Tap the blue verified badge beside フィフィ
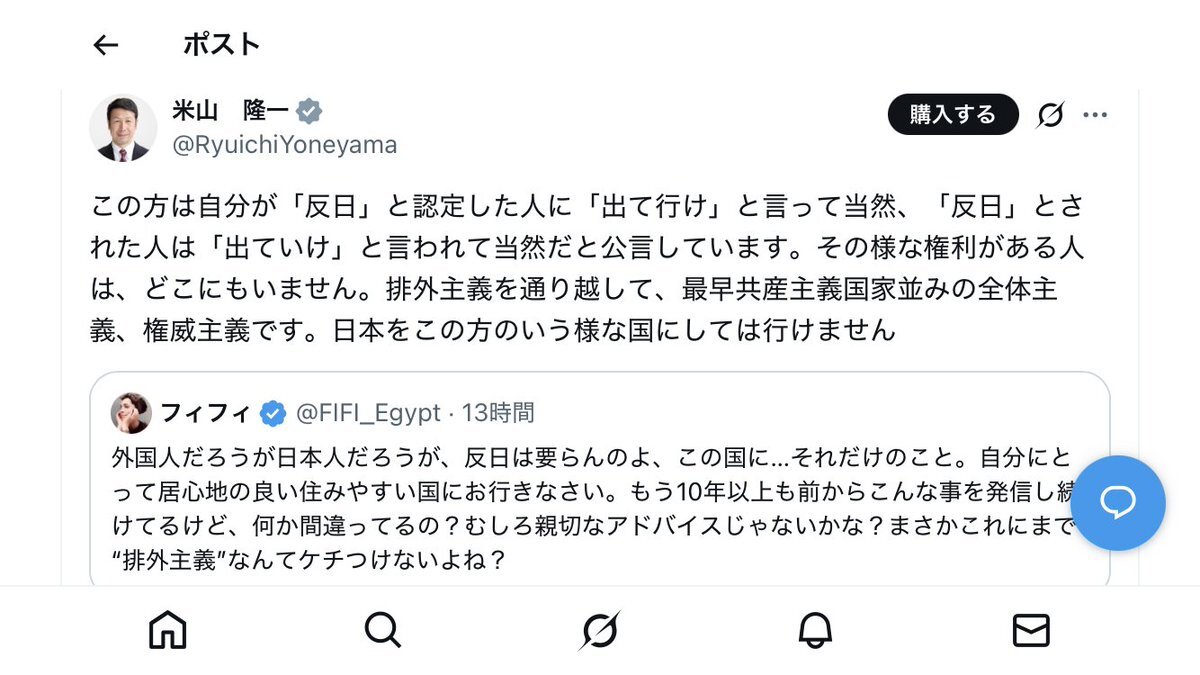Image resolution: width=1200 pixels, height=675 pixels. 272,412
